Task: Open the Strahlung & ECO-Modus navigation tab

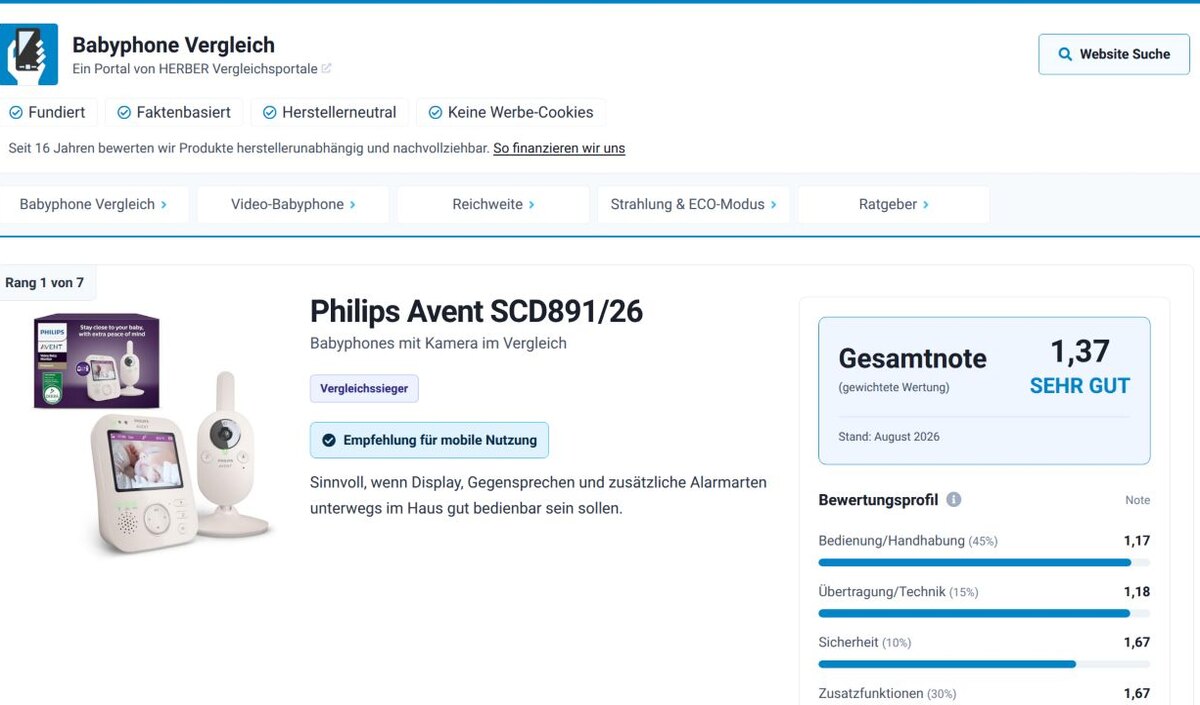Action: point(693,204)
